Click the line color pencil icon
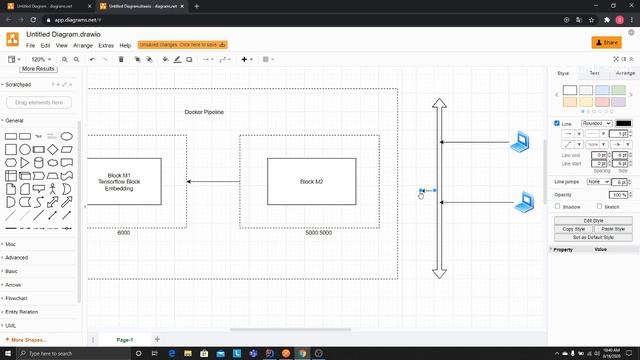640x360 pixels. (177, 60)
